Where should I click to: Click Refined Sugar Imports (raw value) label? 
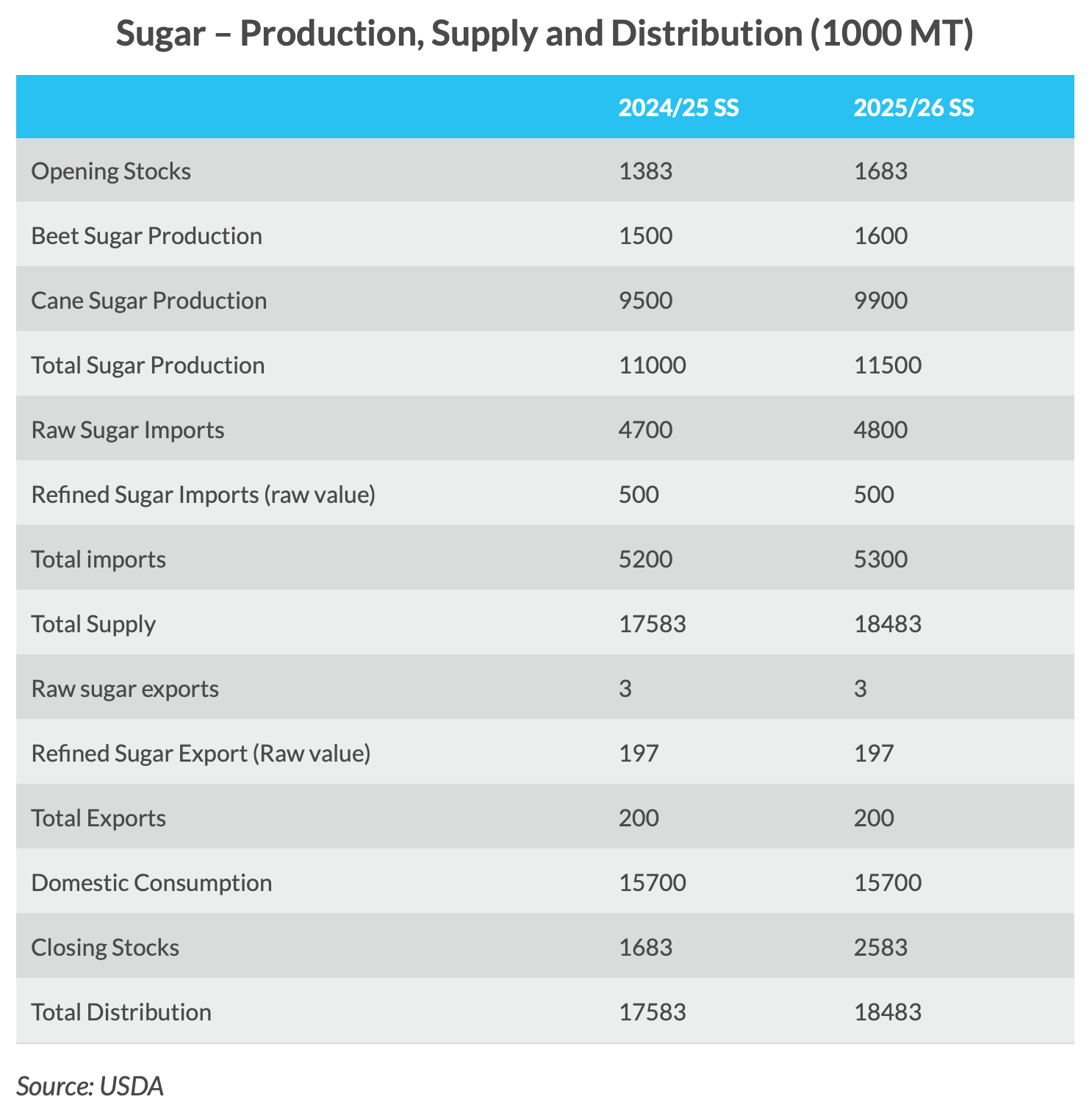tap(203, 495)
